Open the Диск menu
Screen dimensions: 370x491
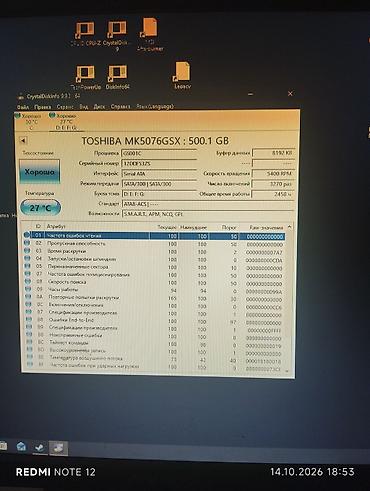99,107
